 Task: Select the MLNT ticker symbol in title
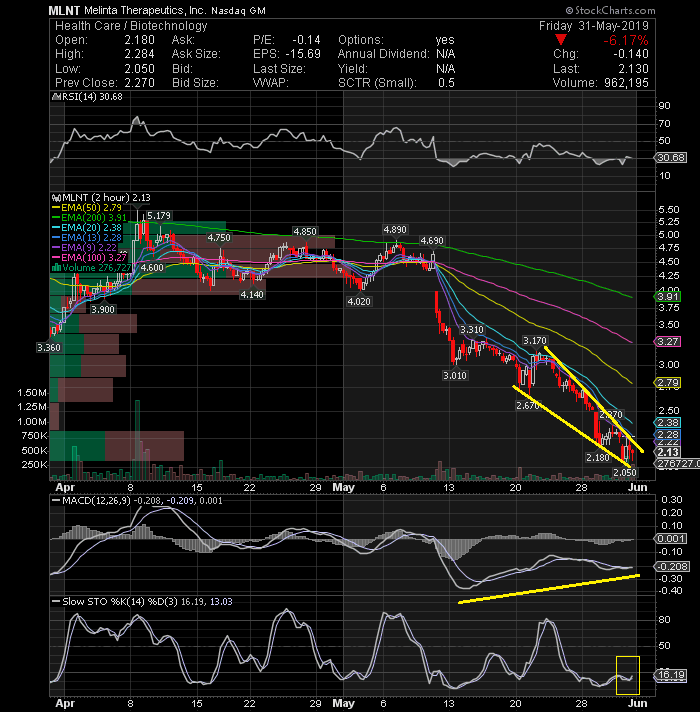64,10
